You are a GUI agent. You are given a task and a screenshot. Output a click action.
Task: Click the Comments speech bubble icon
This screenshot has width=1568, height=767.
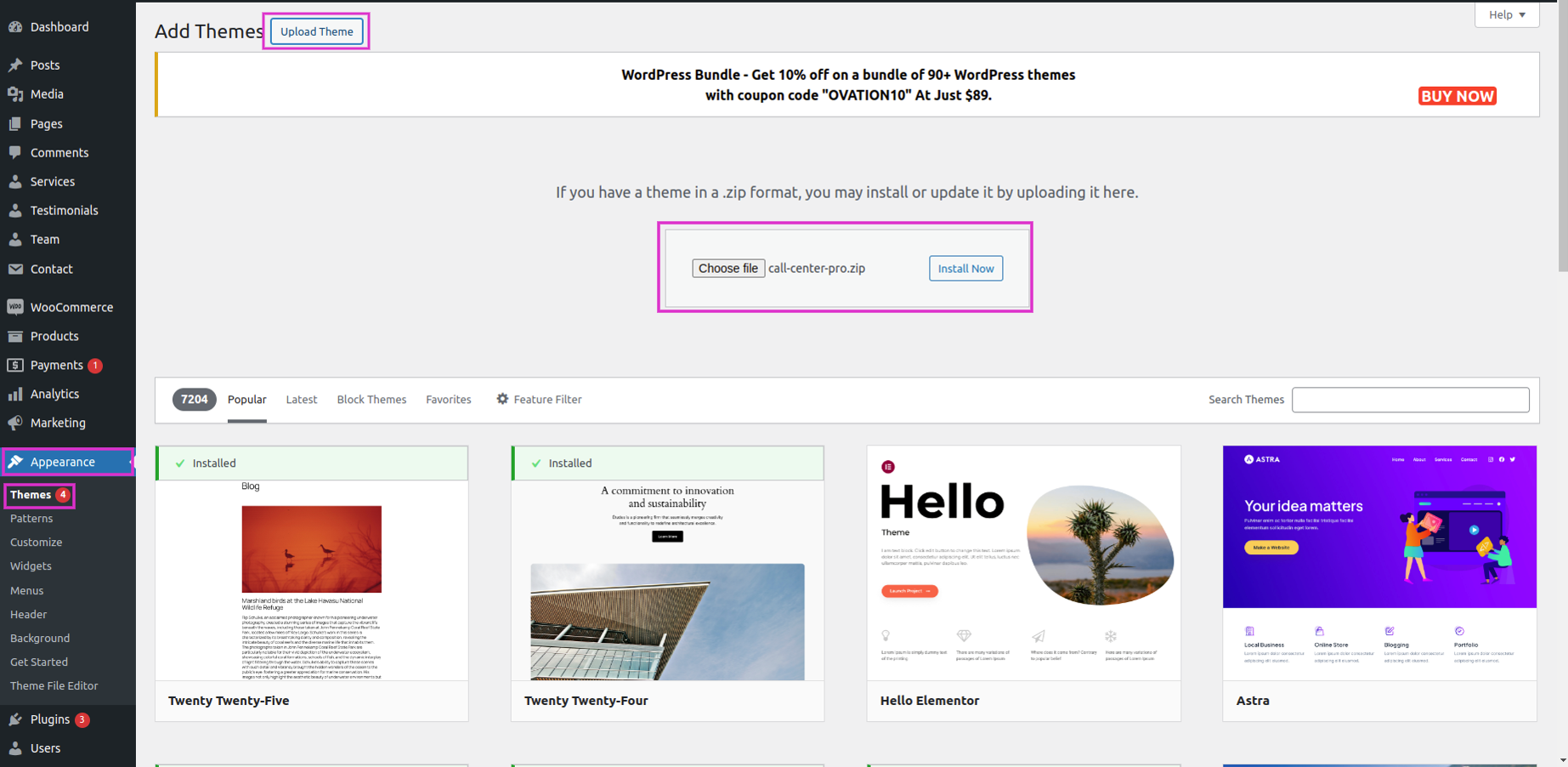pyautogui.click(x=15, y=153)
